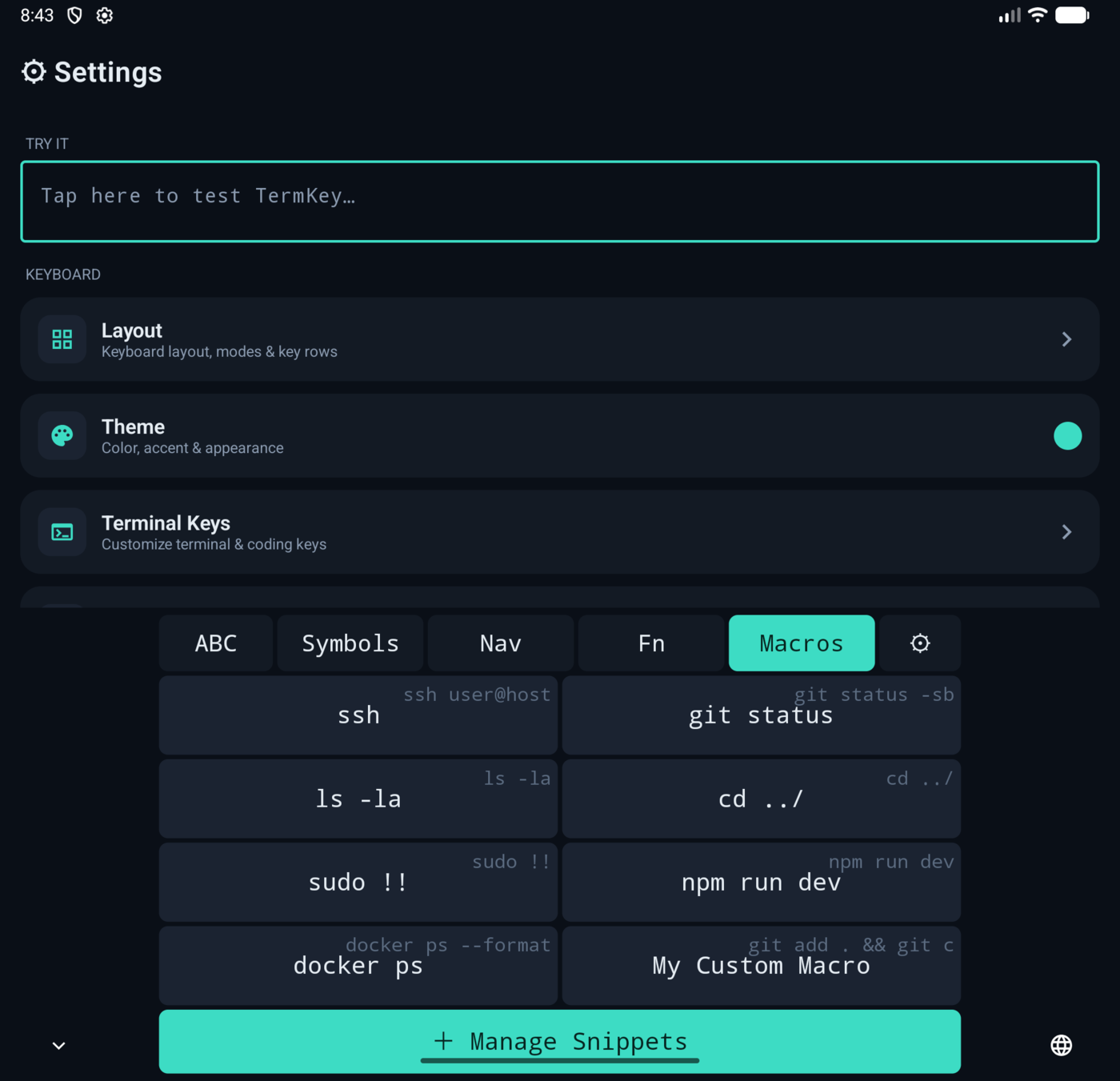
Task: Tap the Layout grid icon
Action: (62, 339)
